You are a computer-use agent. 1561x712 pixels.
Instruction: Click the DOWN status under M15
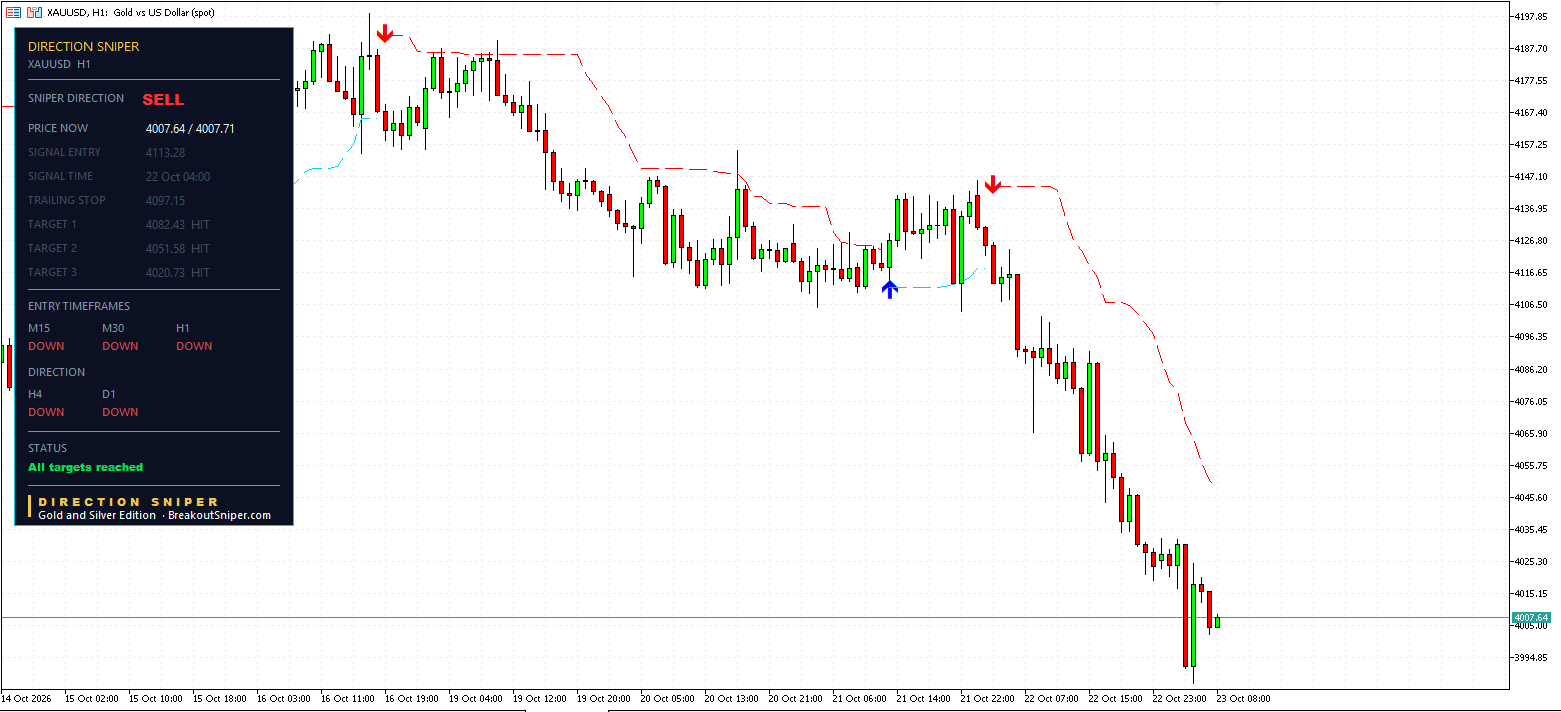46,347
